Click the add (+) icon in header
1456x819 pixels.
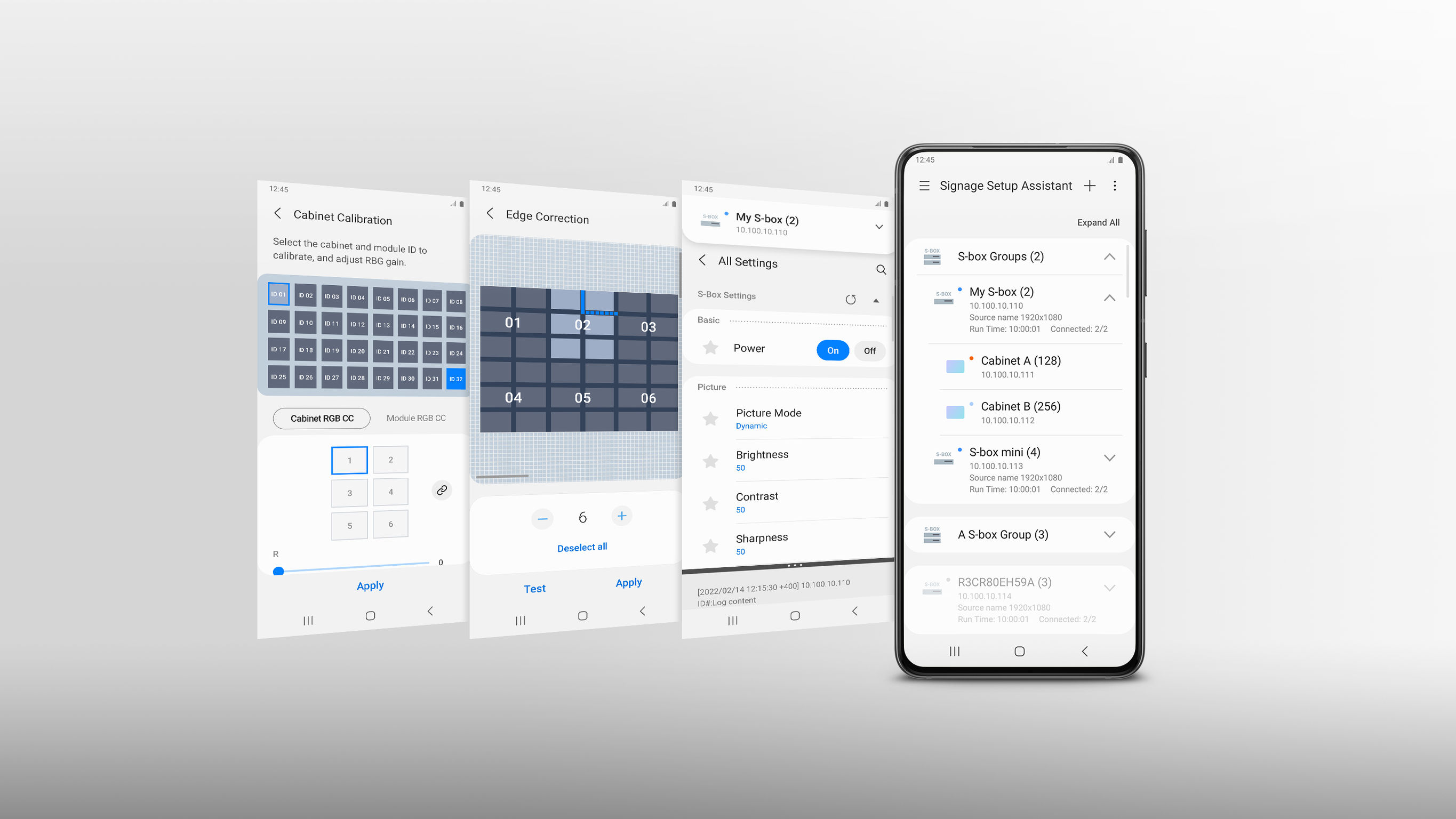click(x=1090, y=185)
